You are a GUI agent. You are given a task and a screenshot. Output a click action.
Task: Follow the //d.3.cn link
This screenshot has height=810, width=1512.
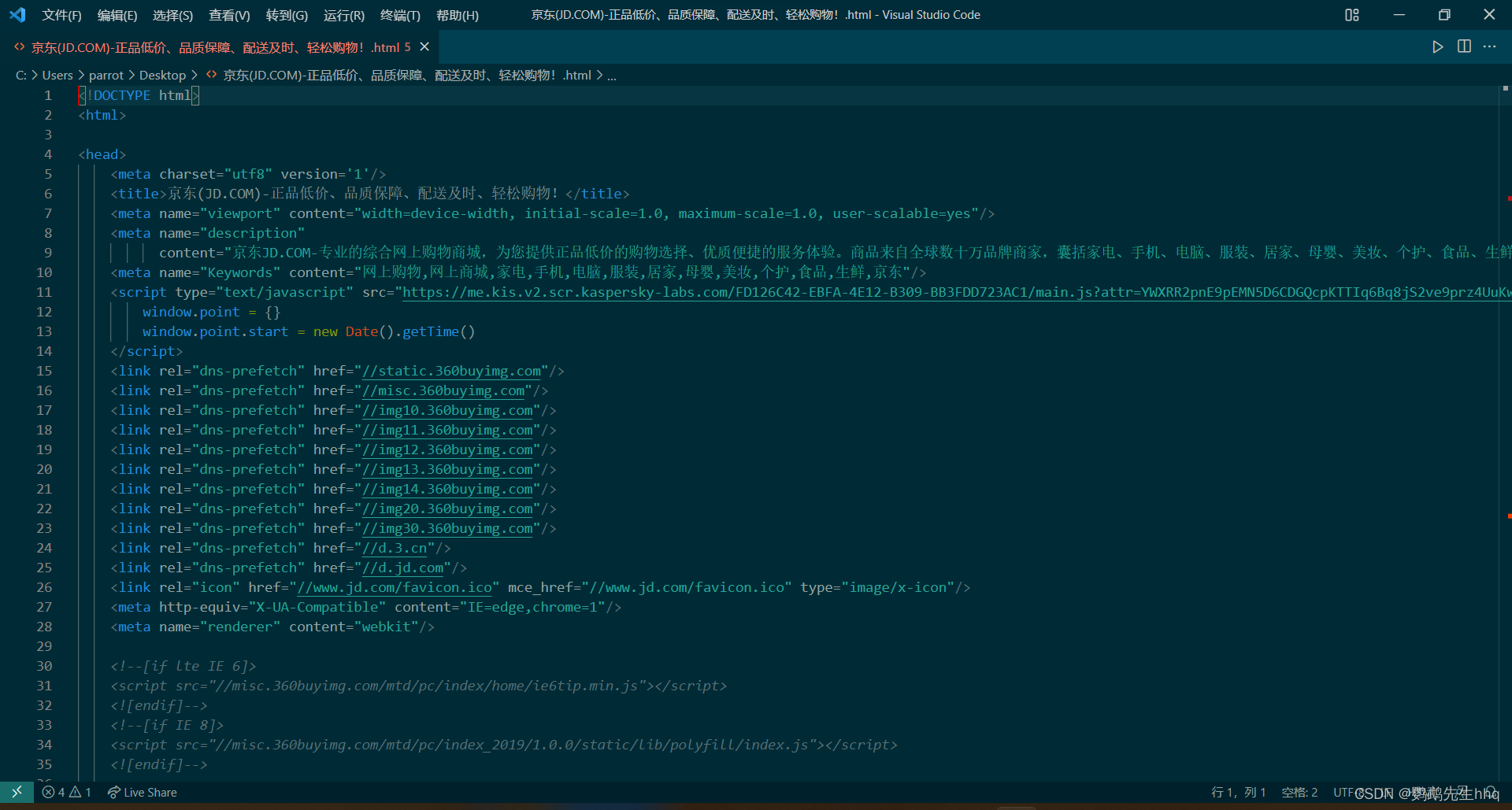tap(395, 548)
